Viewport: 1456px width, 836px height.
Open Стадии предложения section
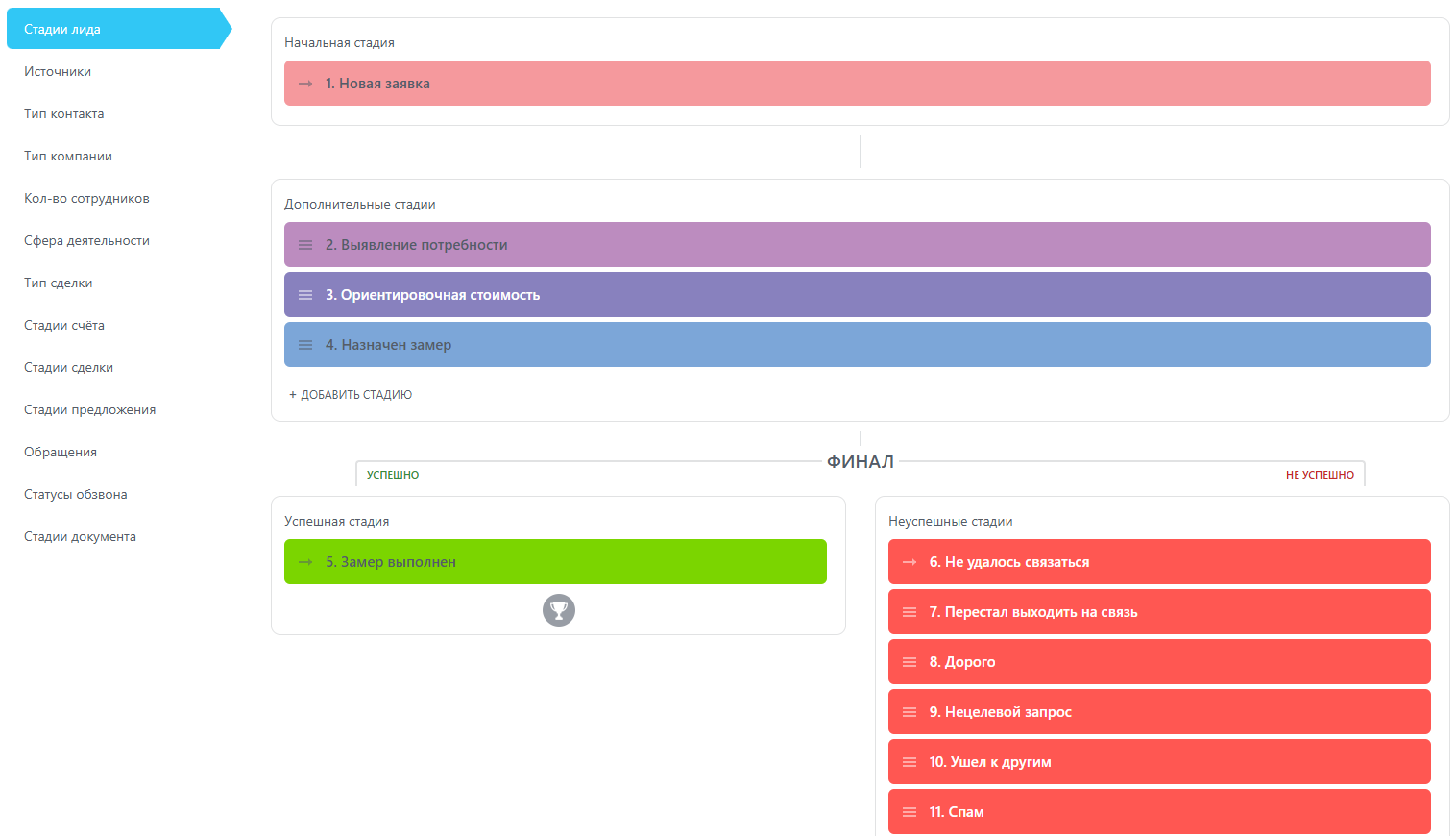click(x=90, y=409)
